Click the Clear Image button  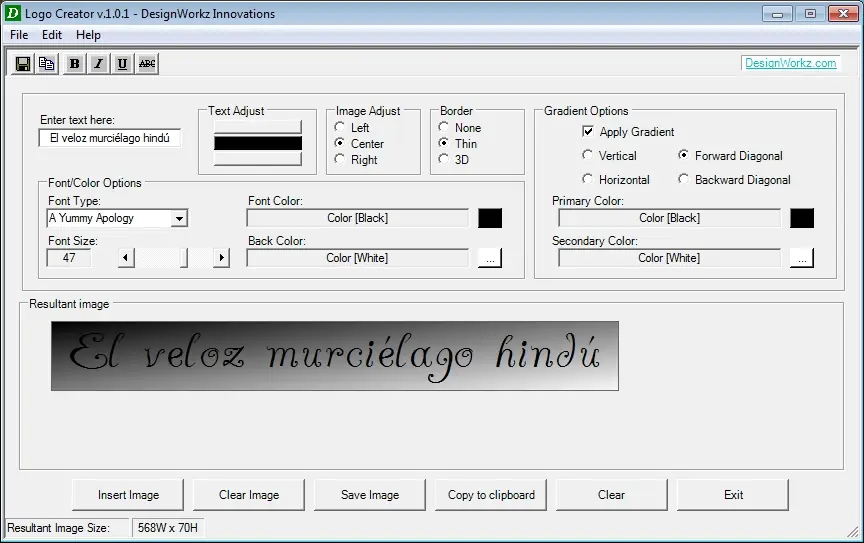click(249, 495)
